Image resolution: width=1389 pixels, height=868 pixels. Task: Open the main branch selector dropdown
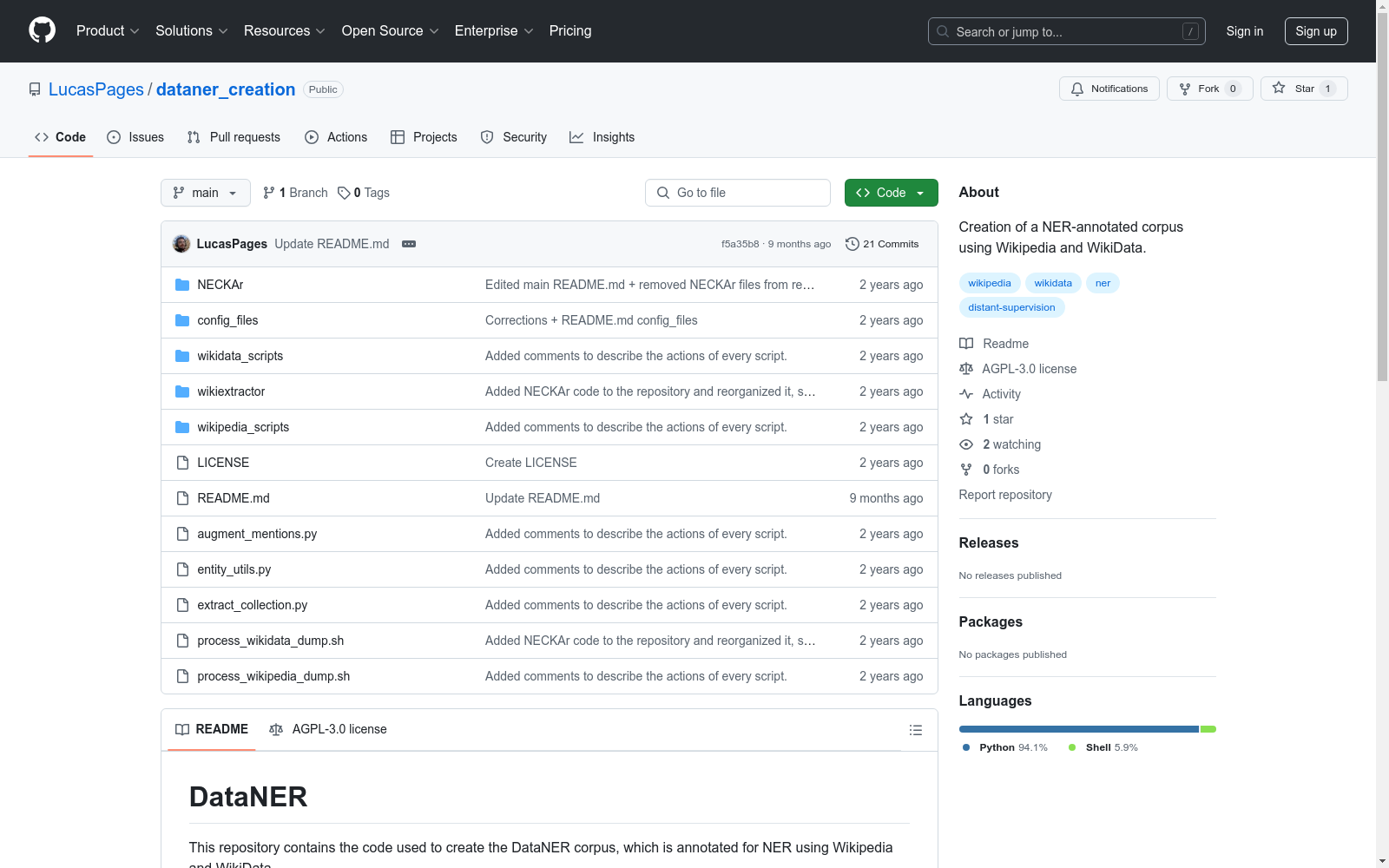(206, 193)
